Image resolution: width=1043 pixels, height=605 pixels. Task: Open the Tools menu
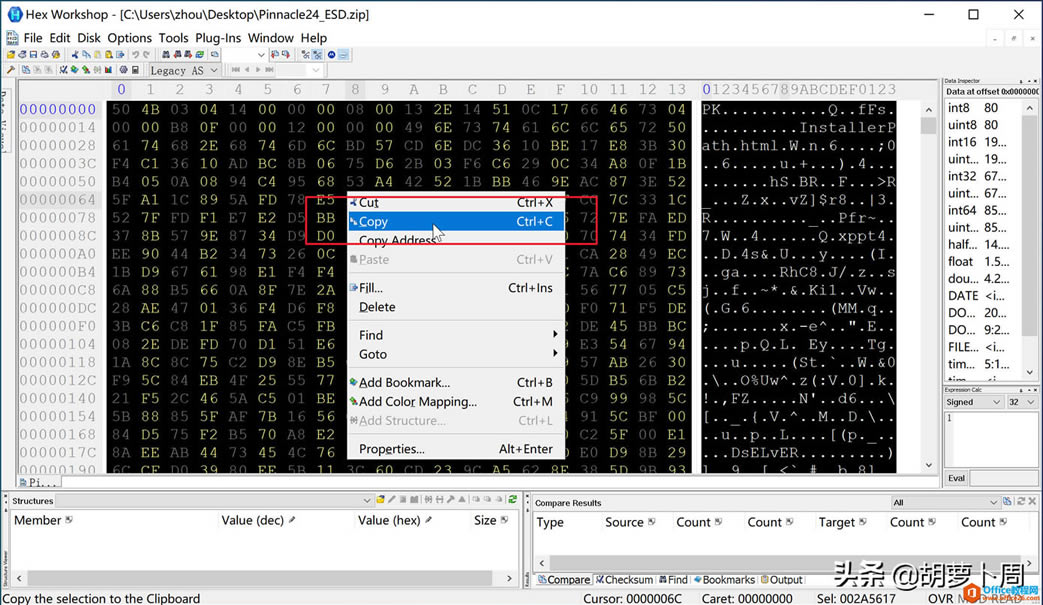coord(173,38)
